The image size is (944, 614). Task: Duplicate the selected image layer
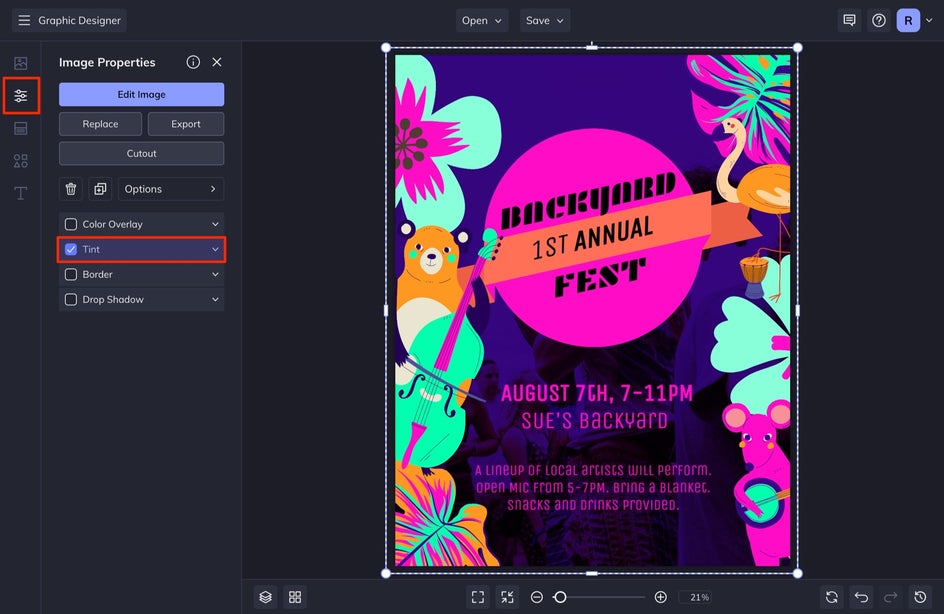[100, 189]
